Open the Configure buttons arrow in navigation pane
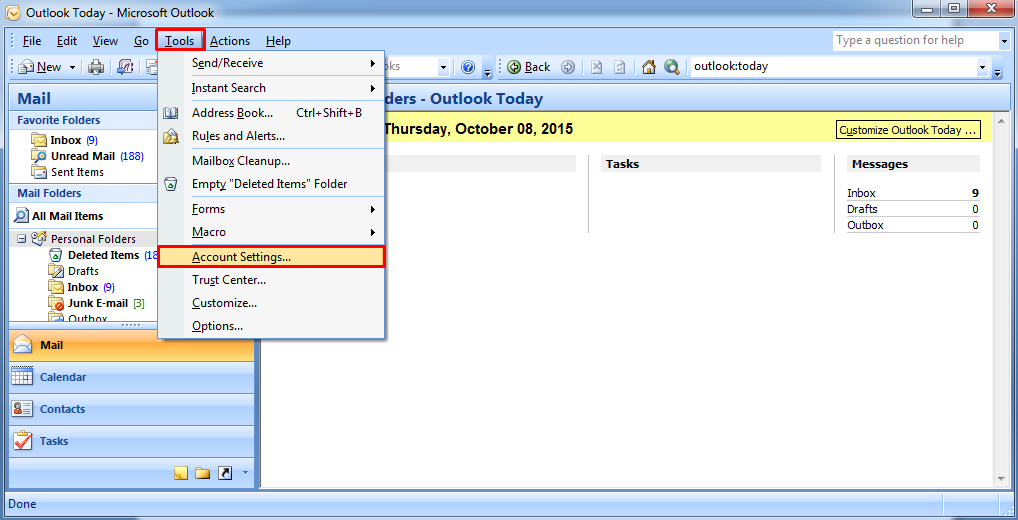Screen dimensions: 1018x520 pos(245,473)
